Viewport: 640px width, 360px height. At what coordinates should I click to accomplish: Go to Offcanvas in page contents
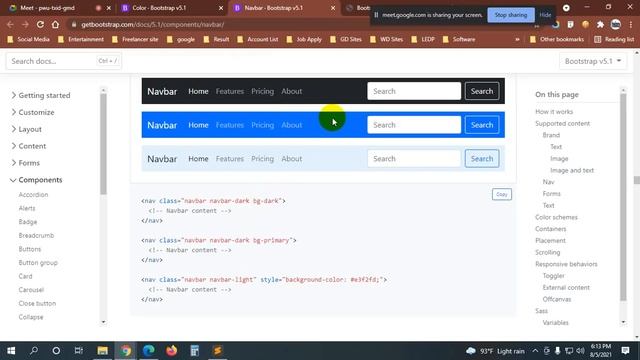pos(557,299)
